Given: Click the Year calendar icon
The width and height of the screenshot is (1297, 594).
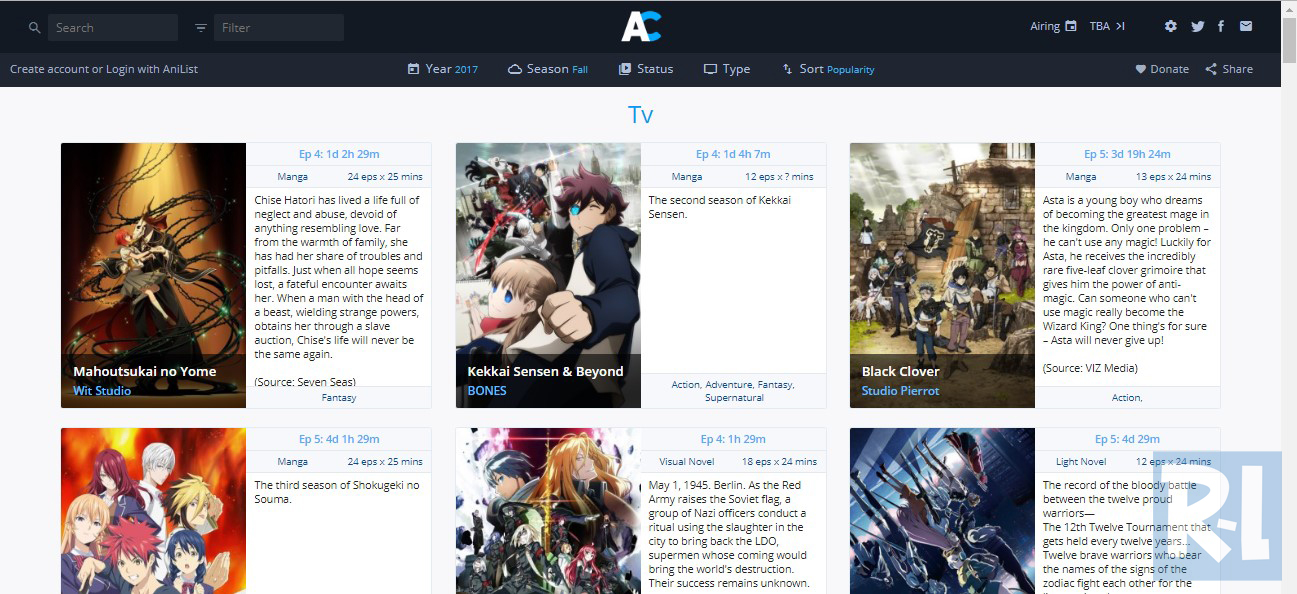Looking at the screenshot, I should click(413, 69).
